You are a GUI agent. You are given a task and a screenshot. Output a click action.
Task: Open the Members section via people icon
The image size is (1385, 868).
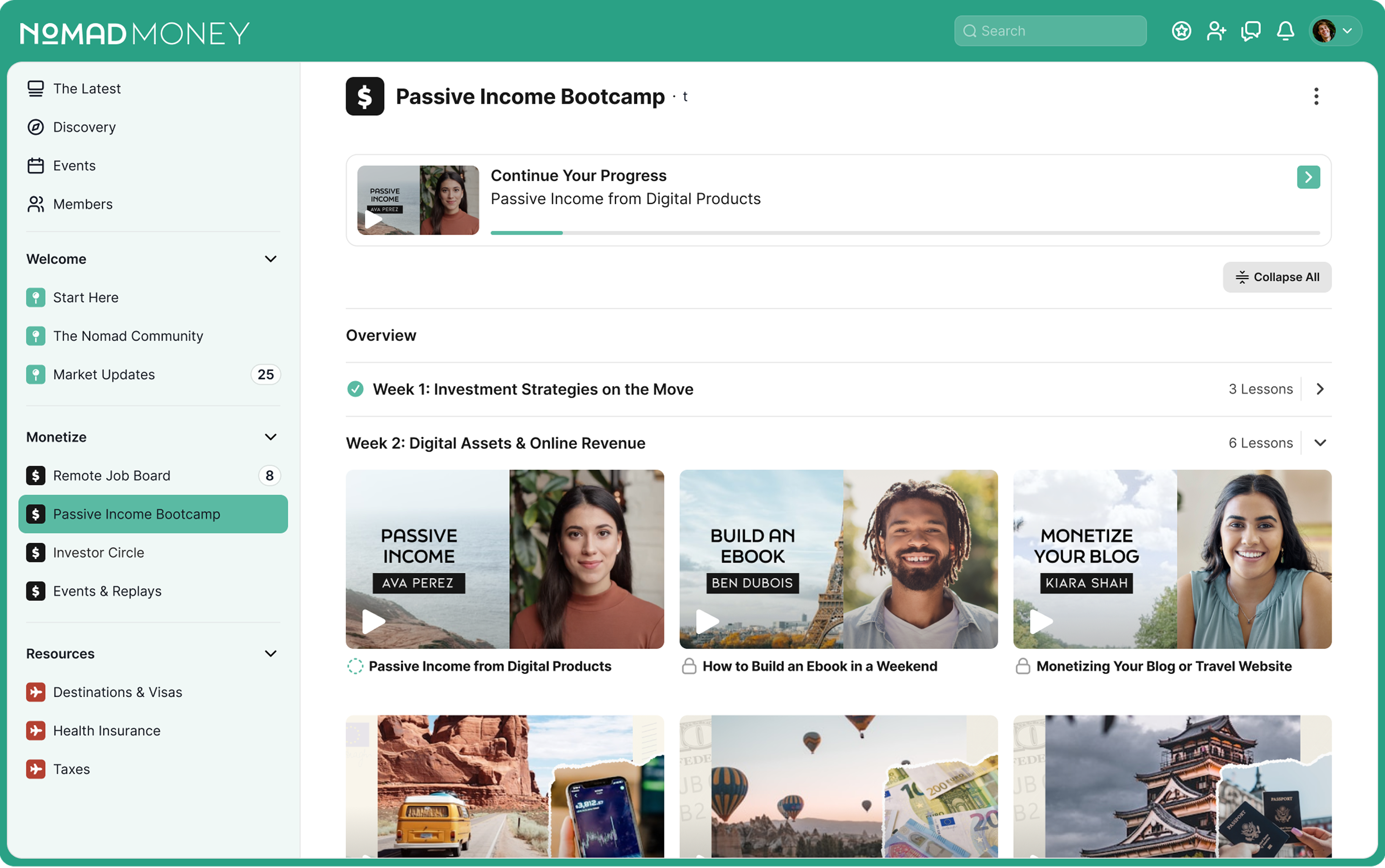click(36, 204)
